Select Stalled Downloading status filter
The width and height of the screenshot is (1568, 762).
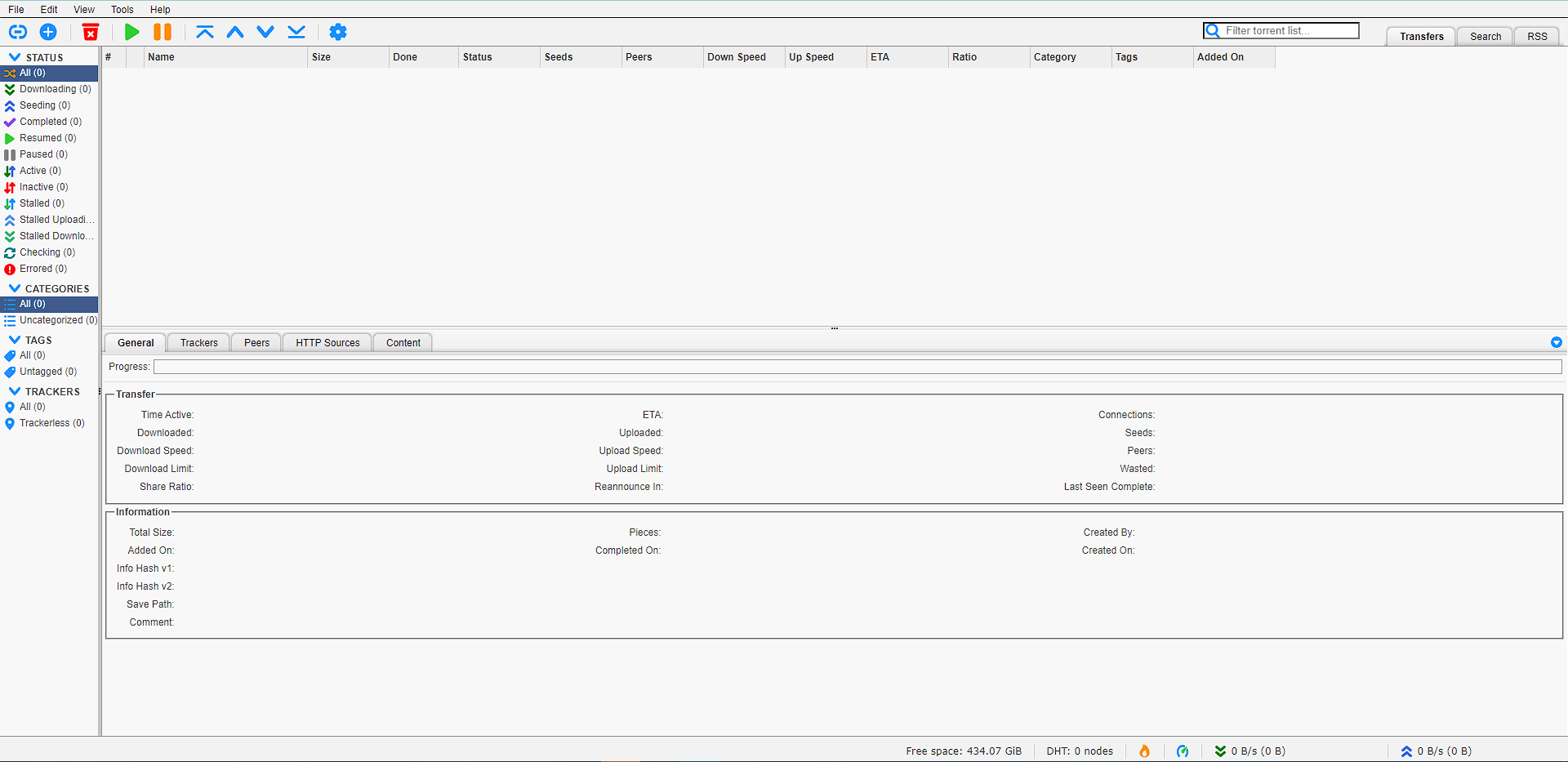[x=49, y=236]
